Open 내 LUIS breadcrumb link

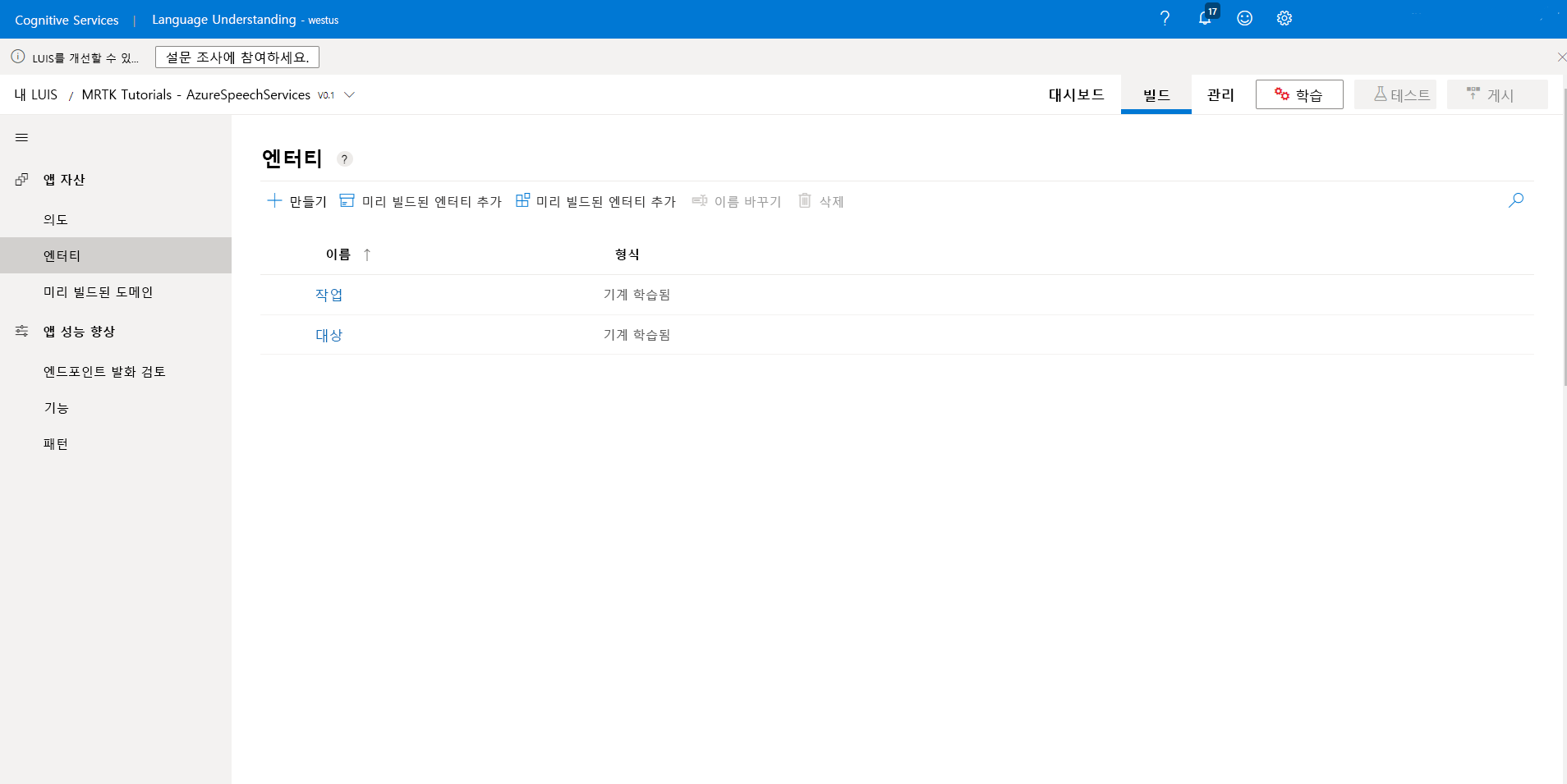pos(35,94)
